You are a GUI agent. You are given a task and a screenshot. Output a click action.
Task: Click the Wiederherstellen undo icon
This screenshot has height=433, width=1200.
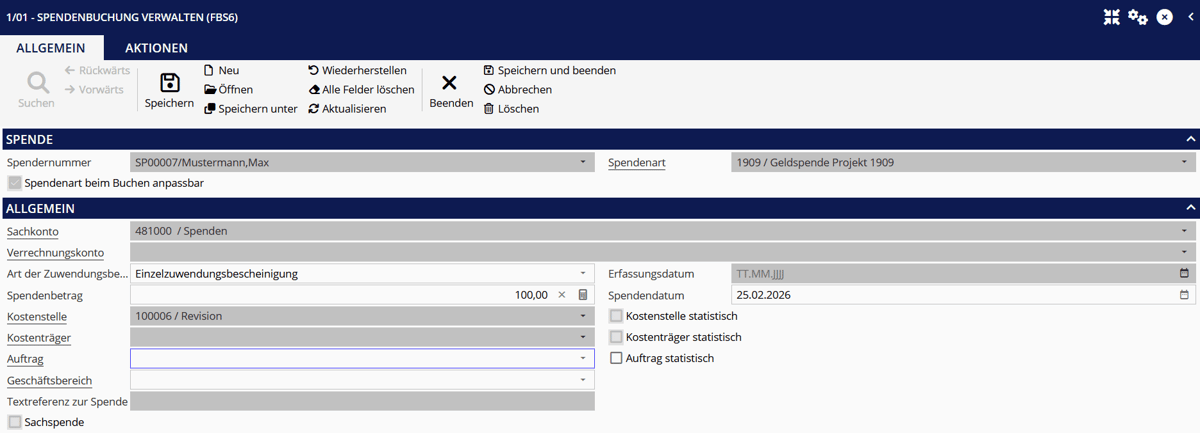click(313, 71)
